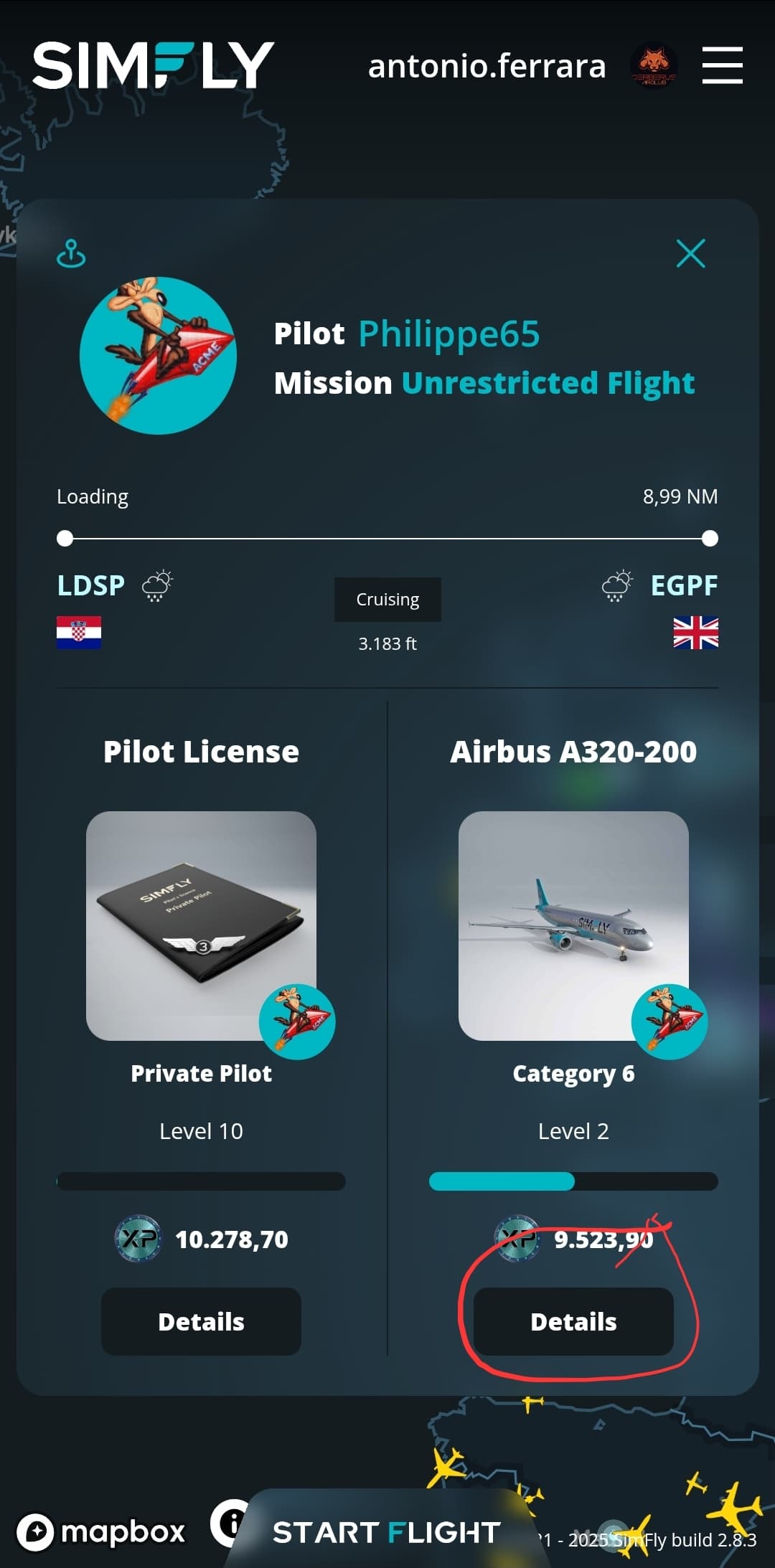Click the EGPF weather icon

[x=617, y=585]
